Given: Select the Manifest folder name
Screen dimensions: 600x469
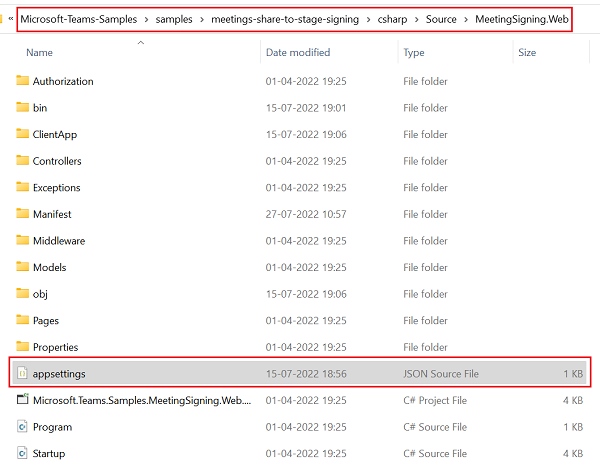Looking at the screenshot, I should [52, 214].
